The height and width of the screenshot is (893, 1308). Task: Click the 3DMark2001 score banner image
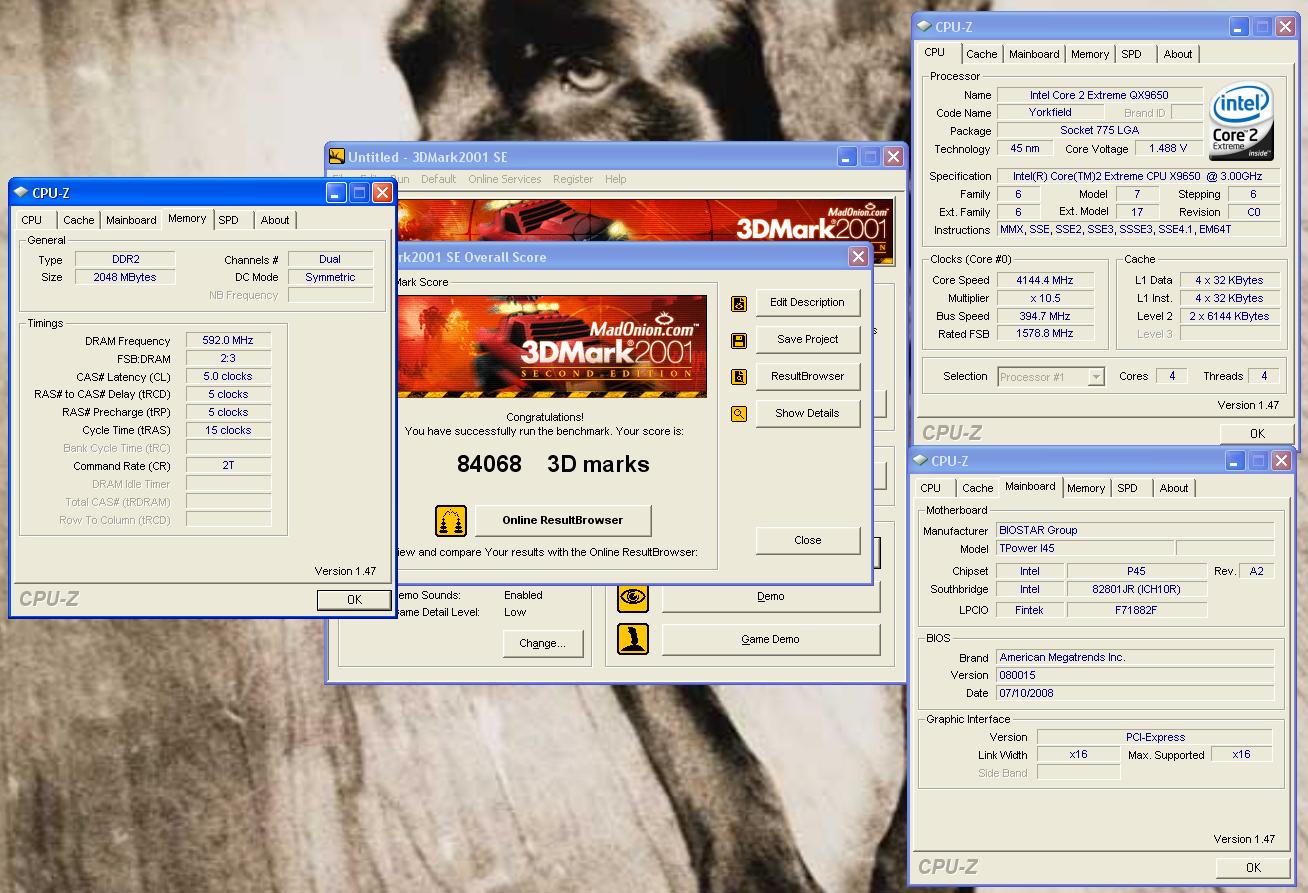552,346
